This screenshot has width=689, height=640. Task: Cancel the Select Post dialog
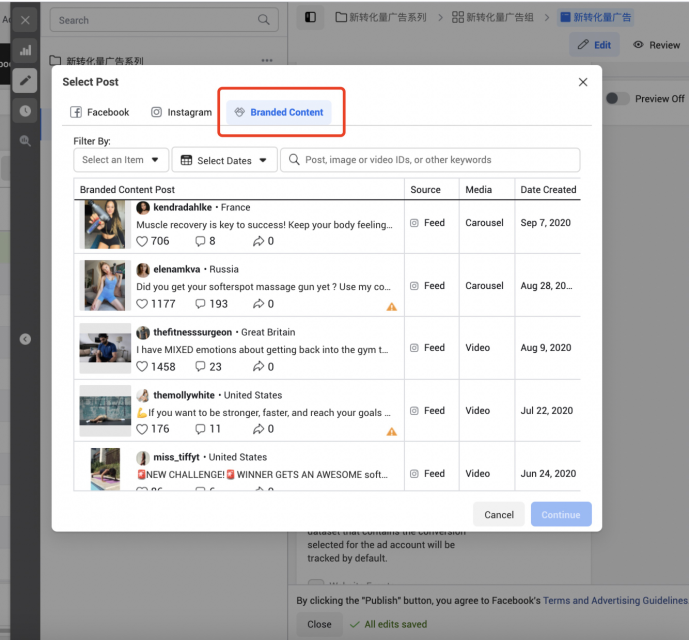click(499, 514)
